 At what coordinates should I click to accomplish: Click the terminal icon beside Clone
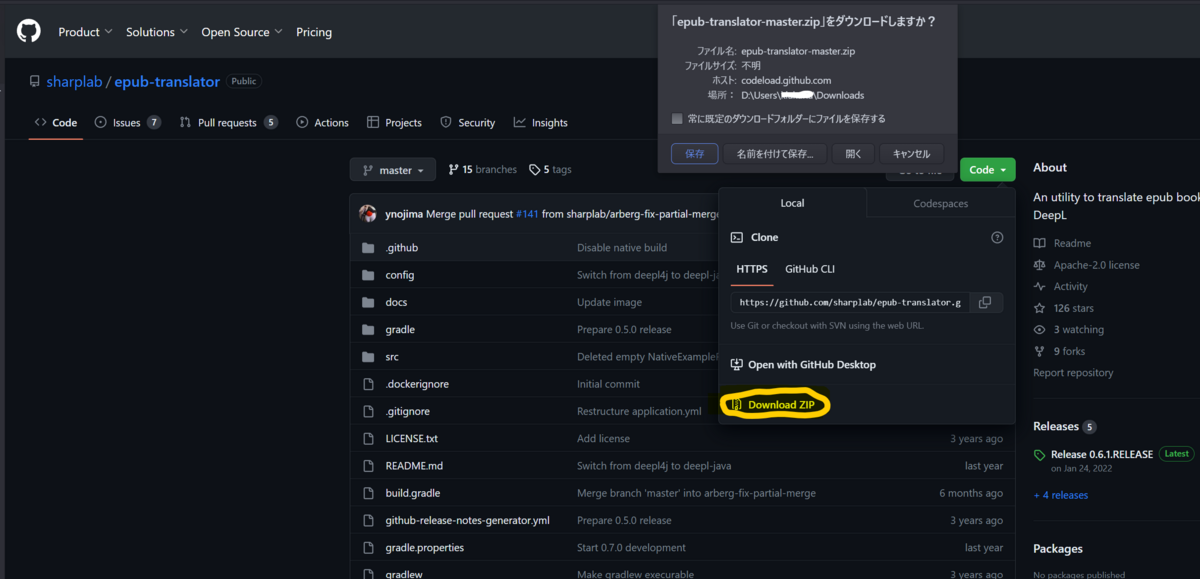[x=737, y=238]
